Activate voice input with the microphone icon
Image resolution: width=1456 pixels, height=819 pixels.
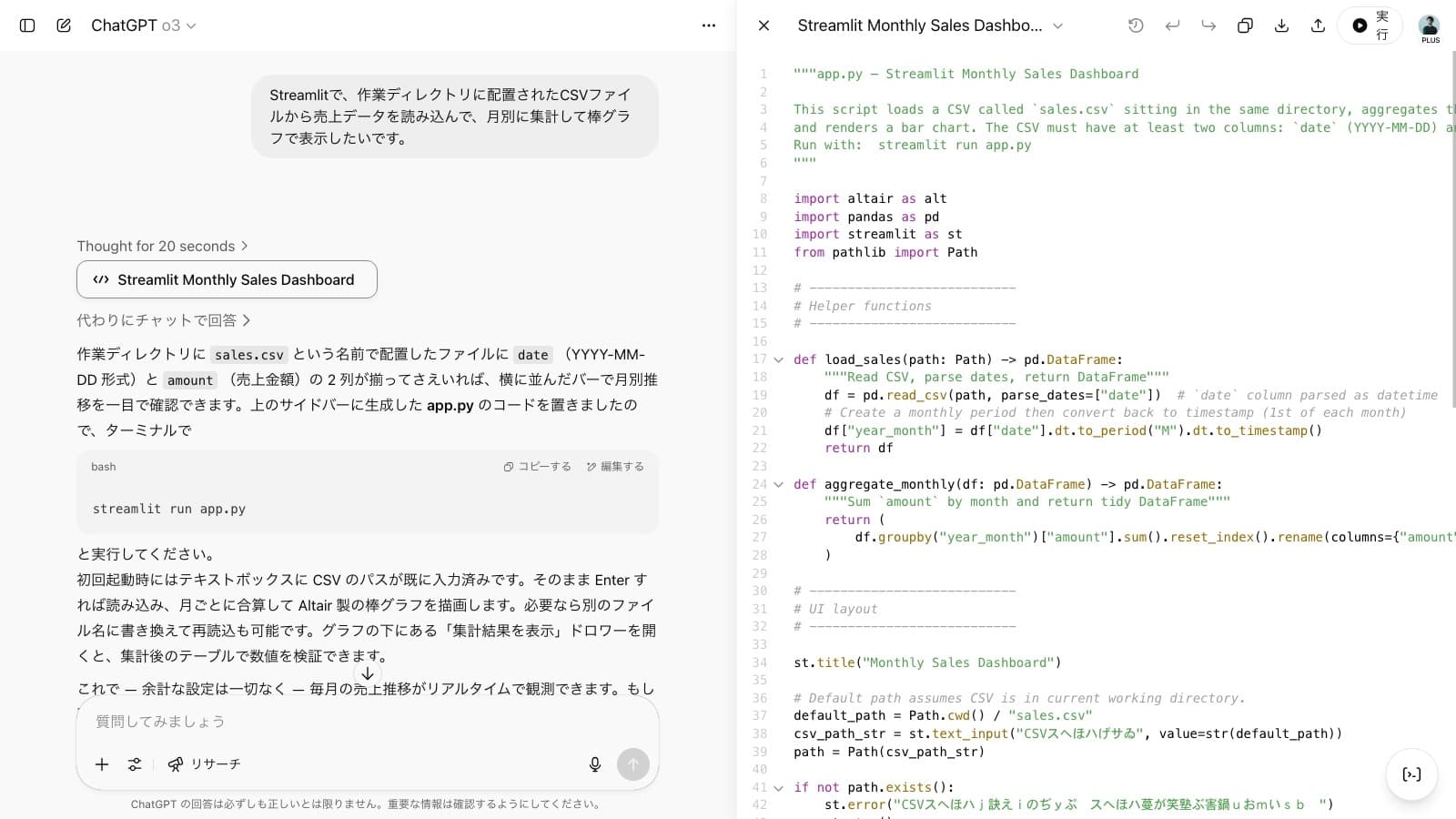pos(594,764)
